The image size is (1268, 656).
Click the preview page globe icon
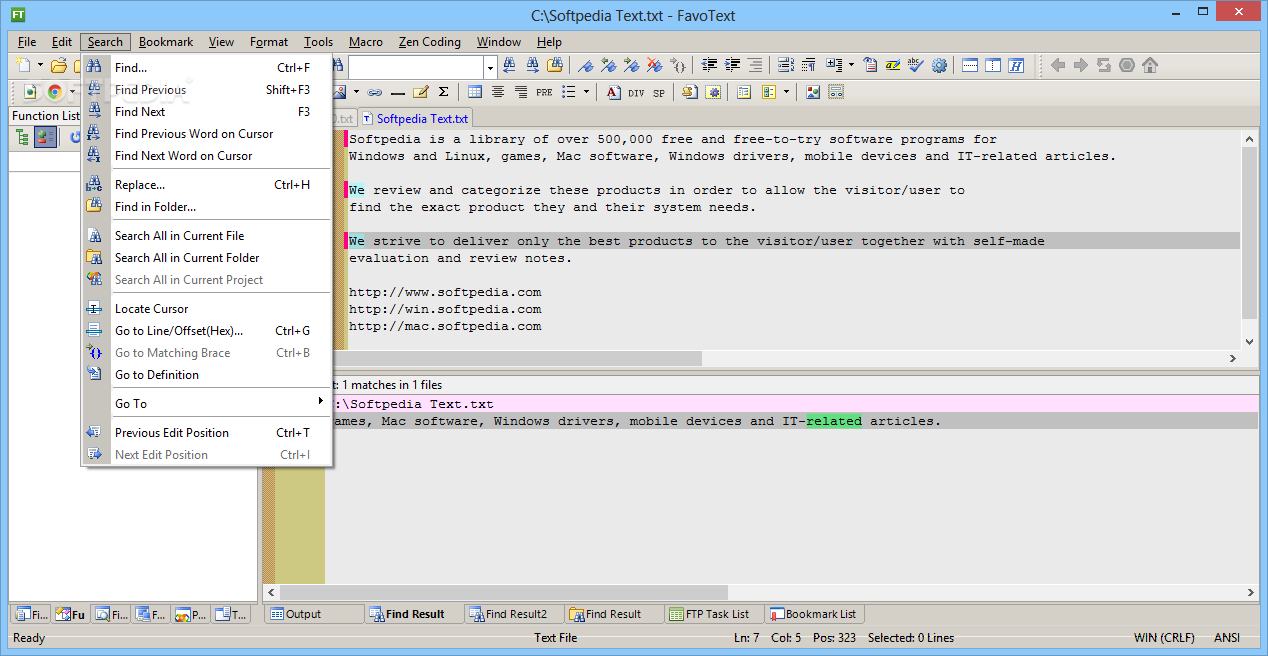(x=30, y=92)
